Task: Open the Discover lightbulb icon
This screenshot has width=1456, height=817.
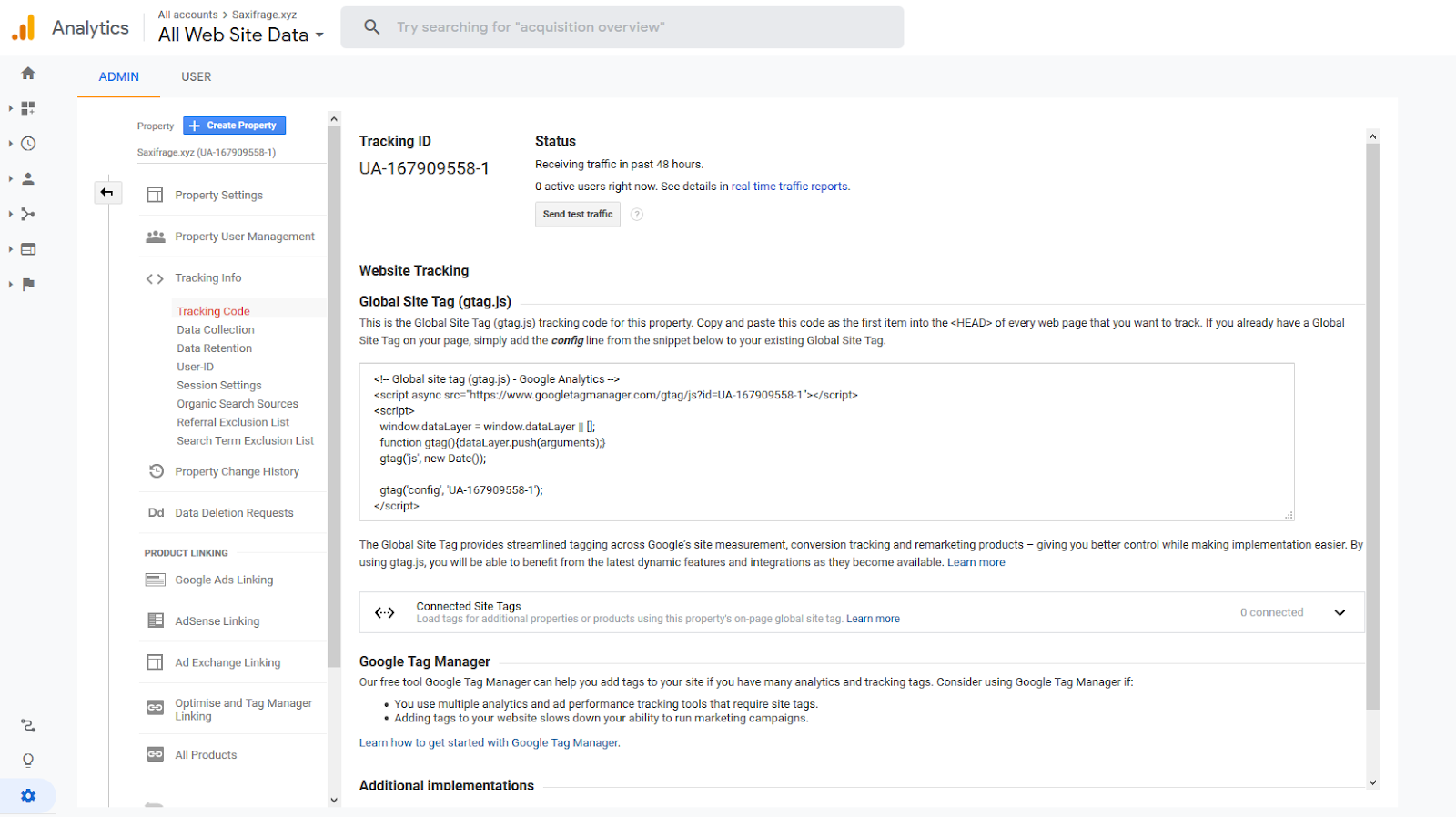Action: (x=28, y=761)
